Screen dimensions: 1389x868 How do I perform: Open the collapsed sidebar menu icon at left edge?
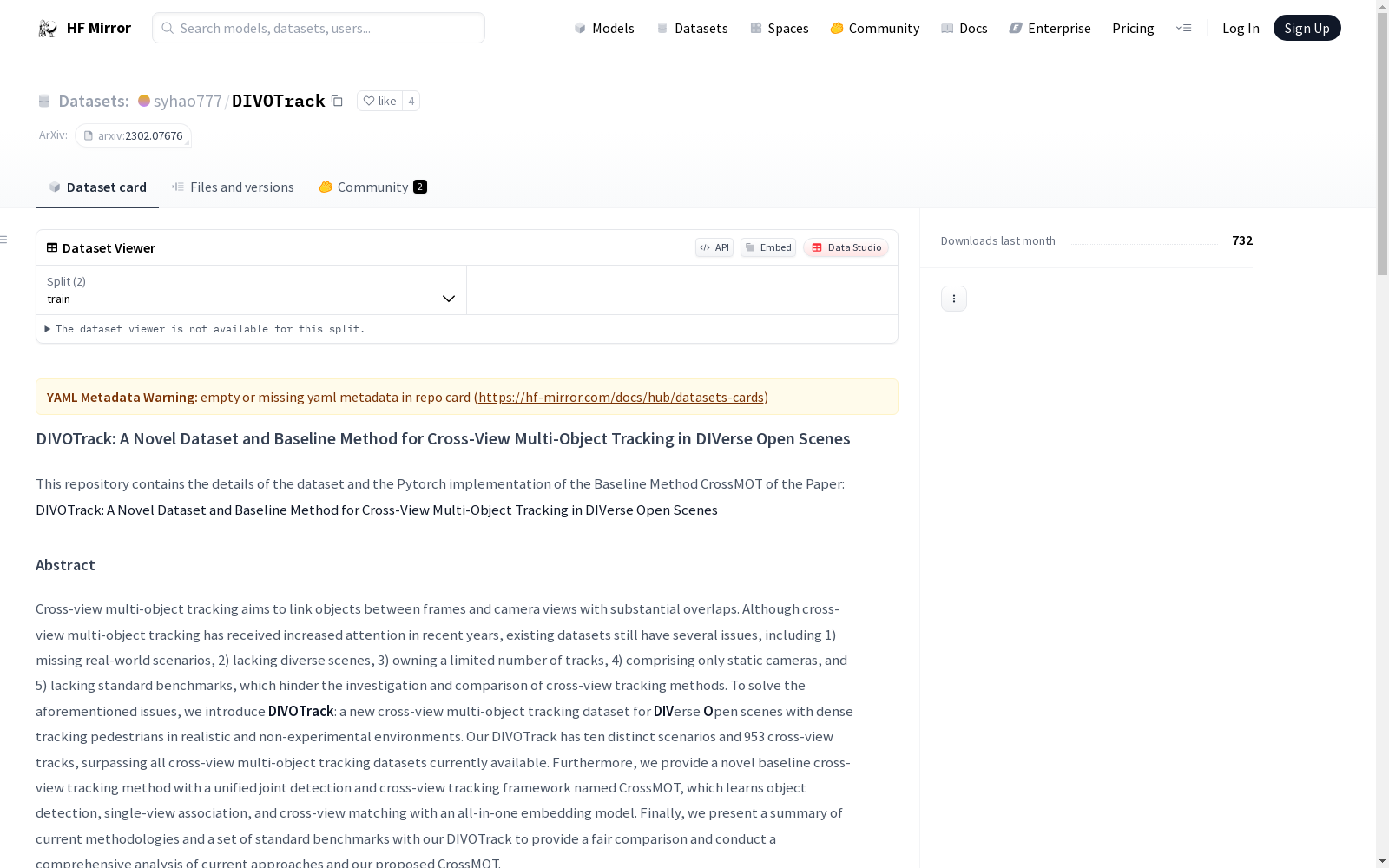click(x=4, y=240)
